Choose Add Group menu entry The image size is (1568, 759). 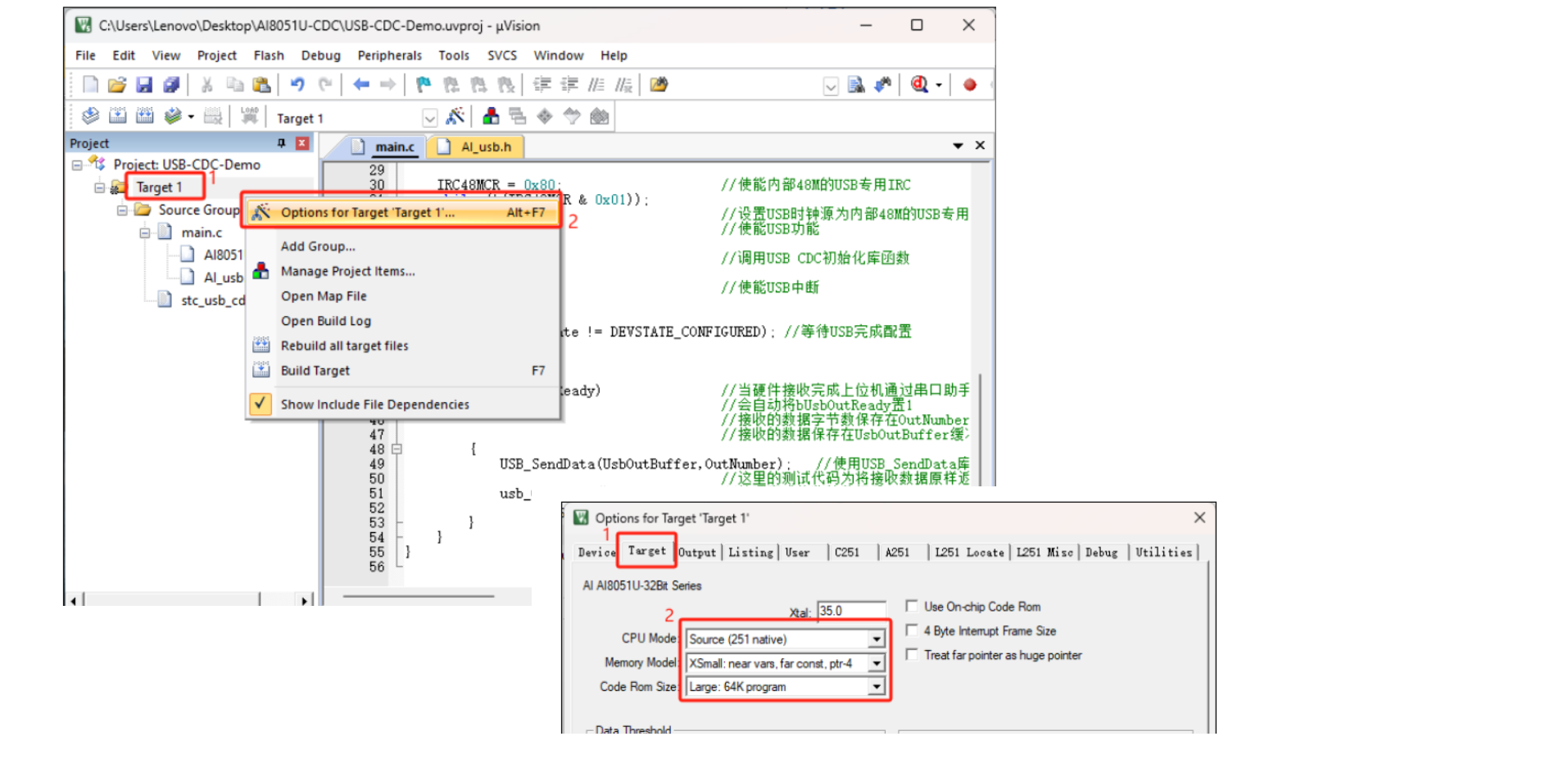point(318,246)
